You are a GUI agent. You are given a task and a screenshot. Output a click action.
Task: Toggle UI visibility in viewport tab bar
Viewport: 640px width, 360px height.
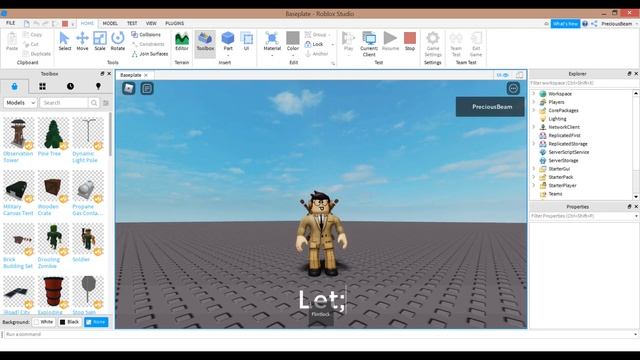[502, 75]
